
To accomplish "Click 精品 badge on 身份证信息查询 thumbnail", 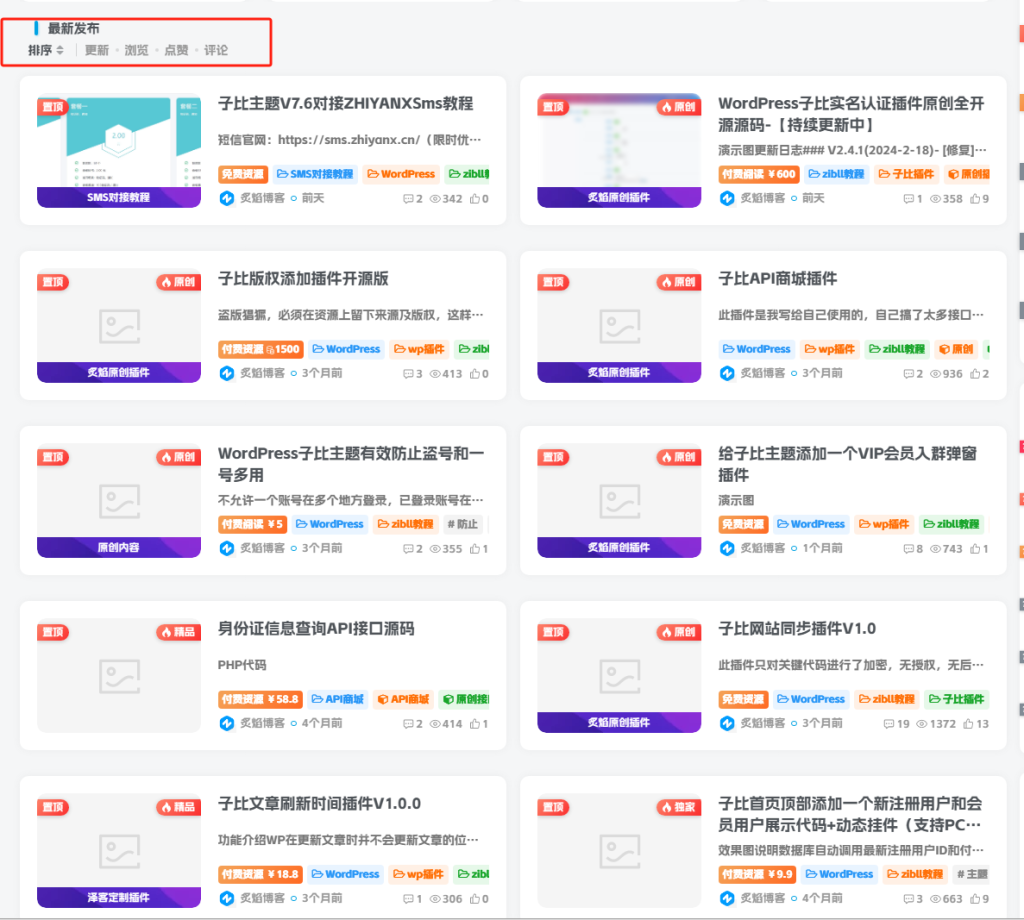I will click(178, 632).
